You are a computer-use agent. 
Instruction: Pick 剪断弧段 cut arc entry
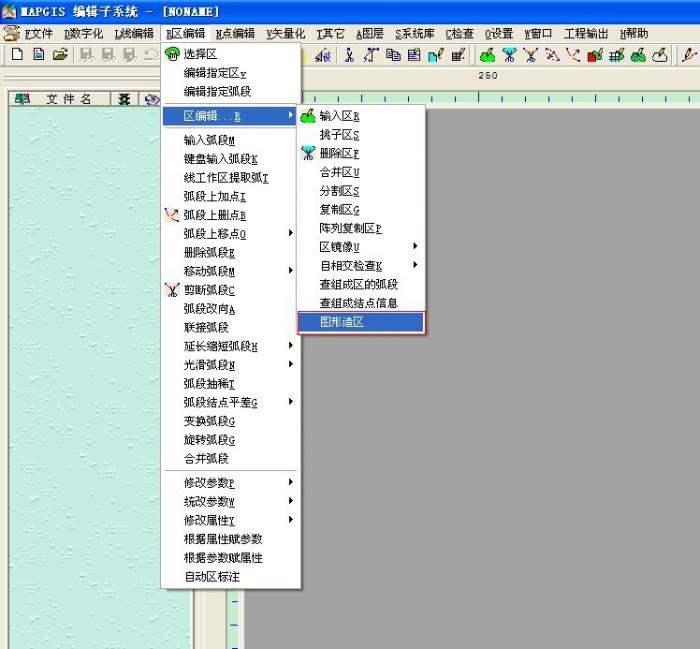tap(209, 290)
